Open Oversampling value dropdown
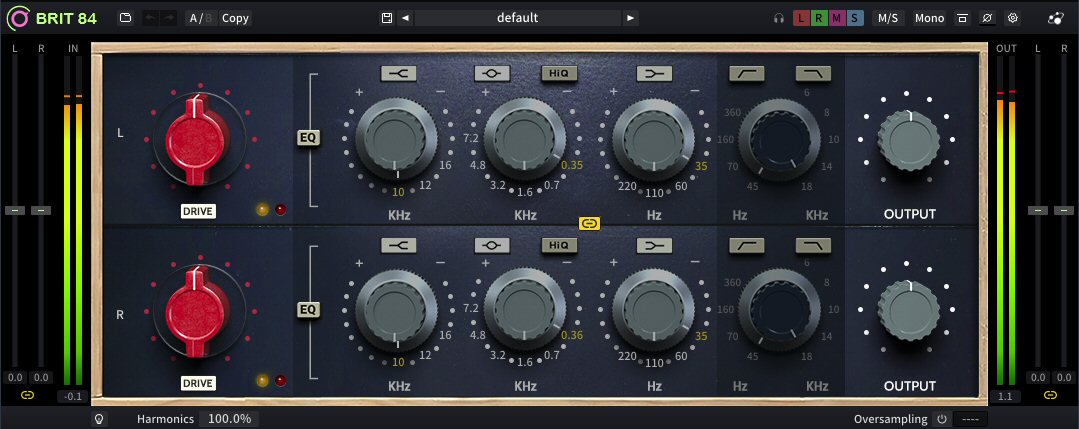The image size is (1079, 429). click(970, 419)
